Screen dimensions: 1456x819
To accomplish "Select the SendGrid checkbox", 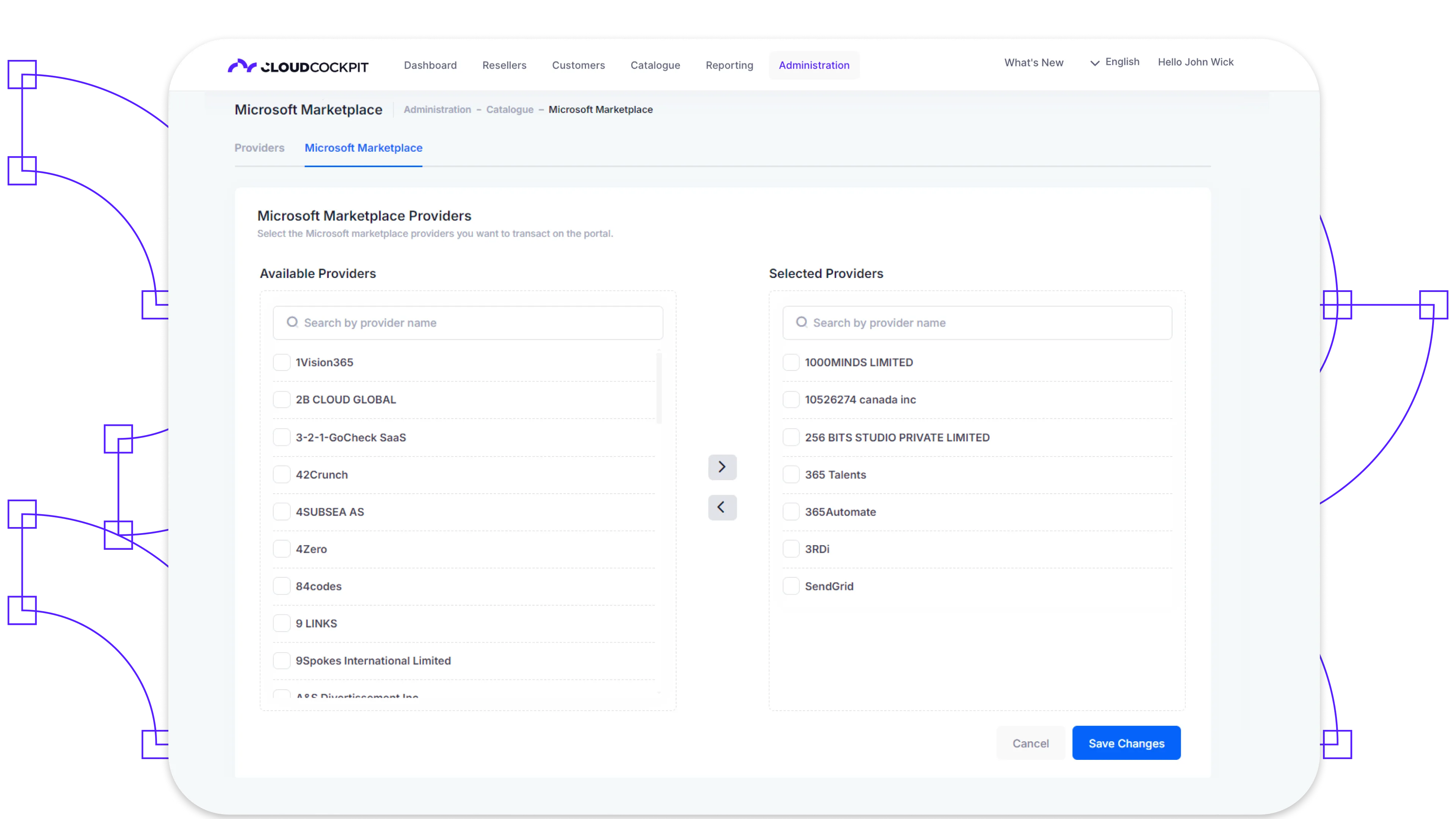I will (791, 585).
